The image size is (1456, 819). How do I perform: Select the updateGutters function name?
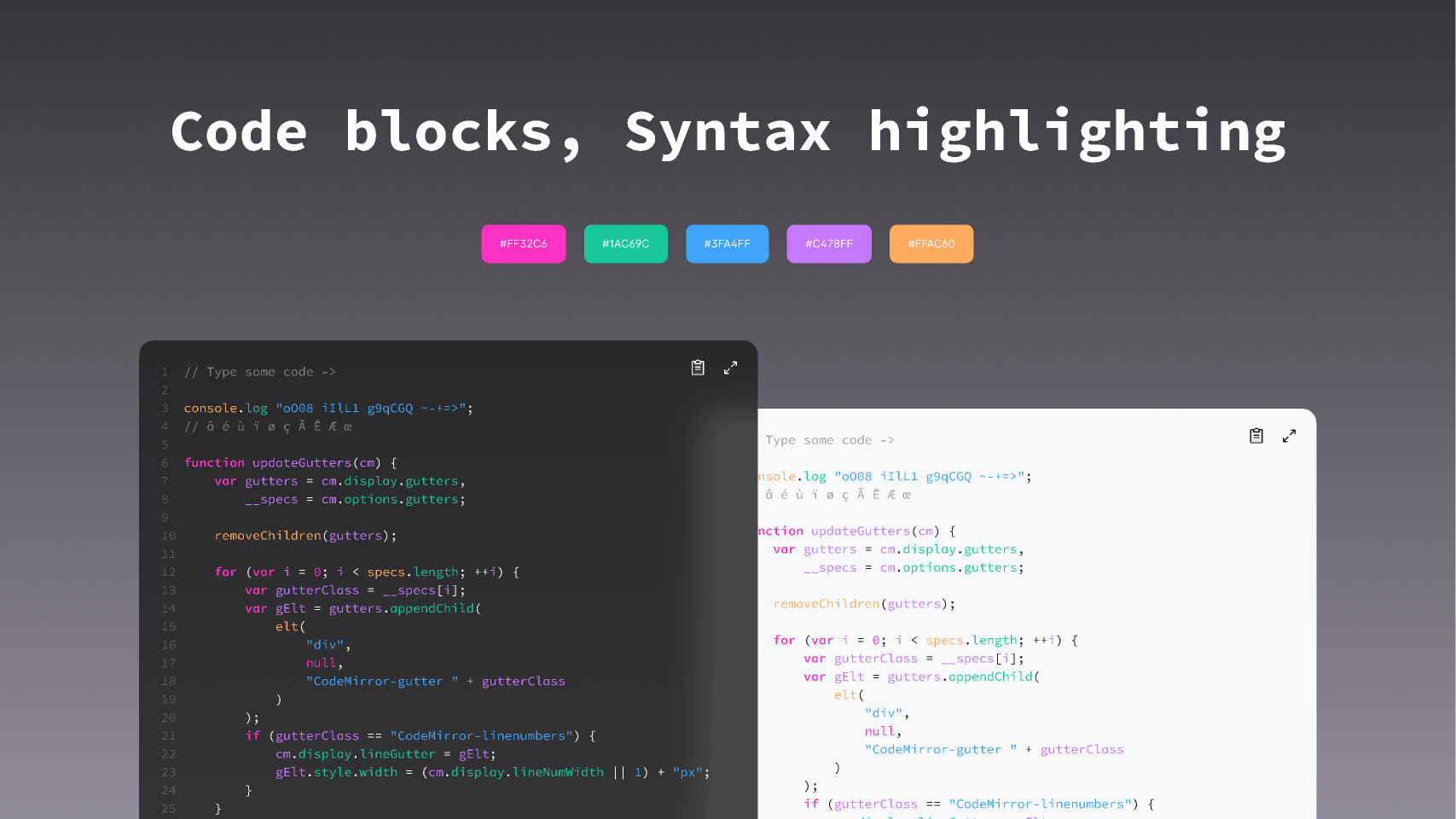[x=304, y=462]
